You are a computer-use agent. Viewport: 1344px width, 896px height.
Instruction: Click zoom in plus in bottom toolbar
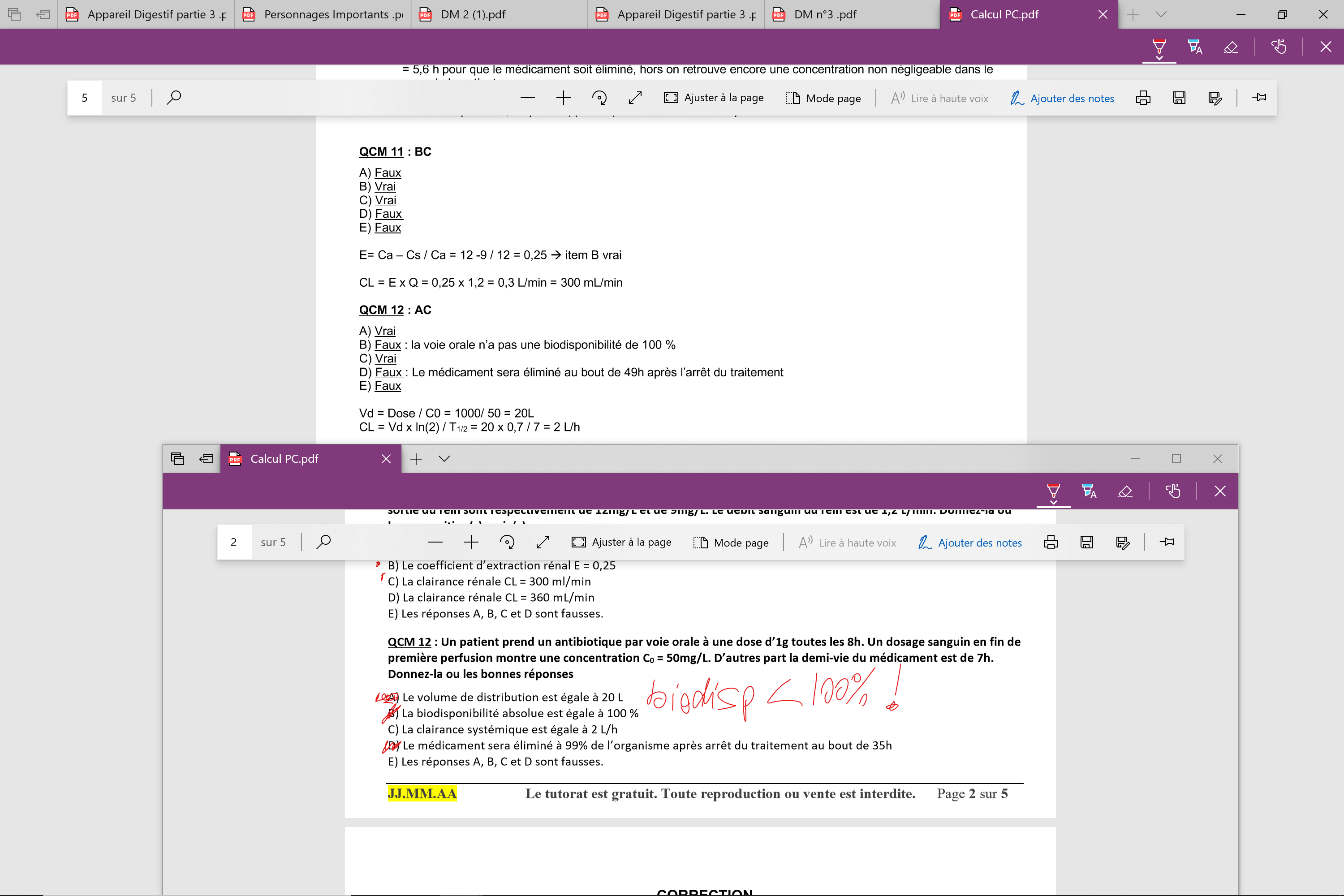click(471, 542)
